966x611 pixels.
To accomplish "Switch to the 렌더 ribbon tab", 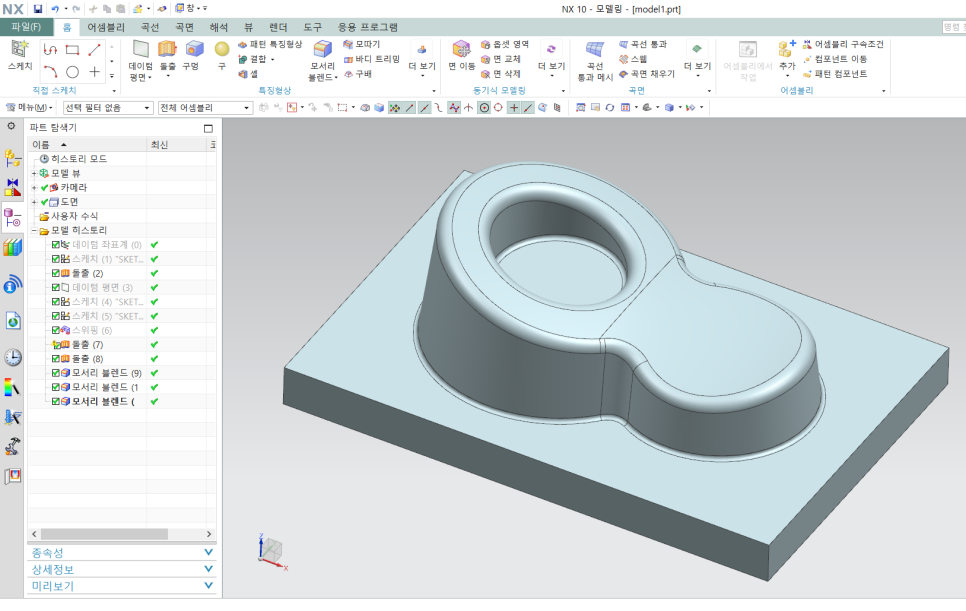I will 278,27.
